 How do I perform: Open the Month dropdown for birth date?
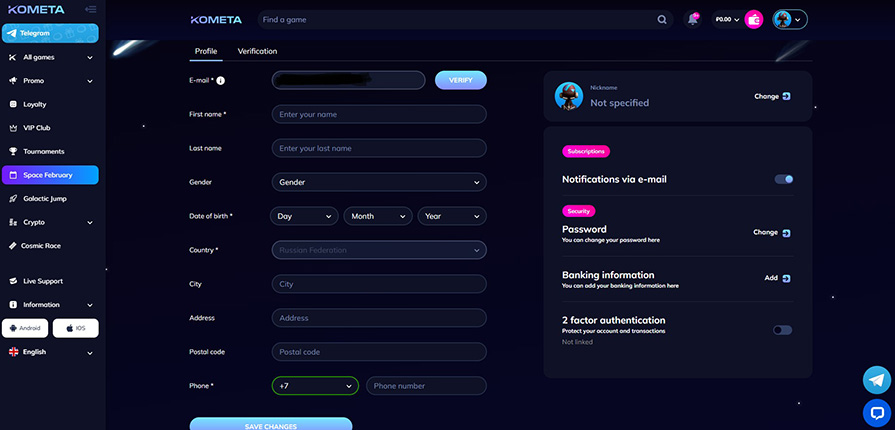click(x=378, y=216)
